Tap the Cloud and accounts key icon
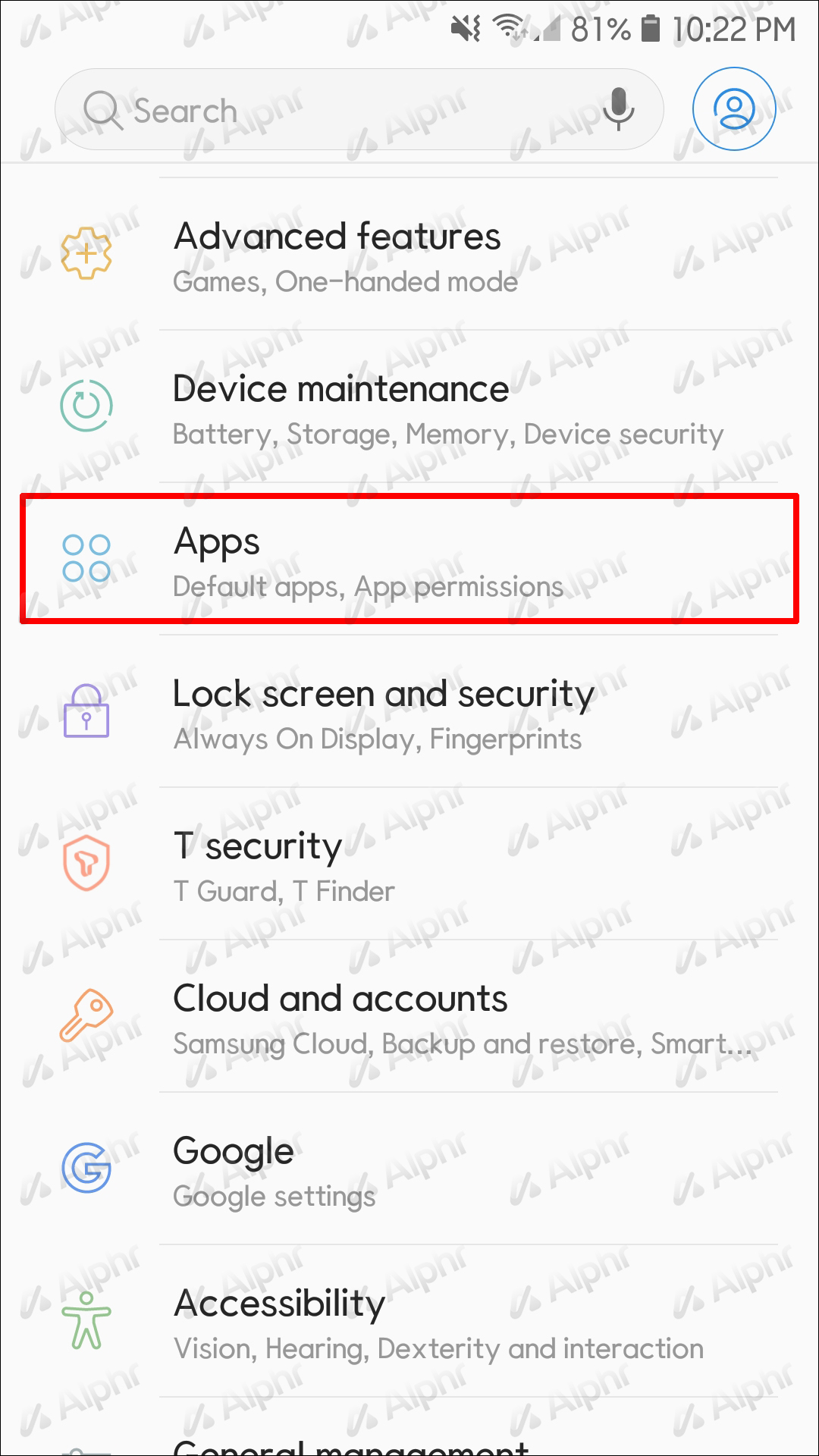 pyautogui.click(x=86, y=1015)
